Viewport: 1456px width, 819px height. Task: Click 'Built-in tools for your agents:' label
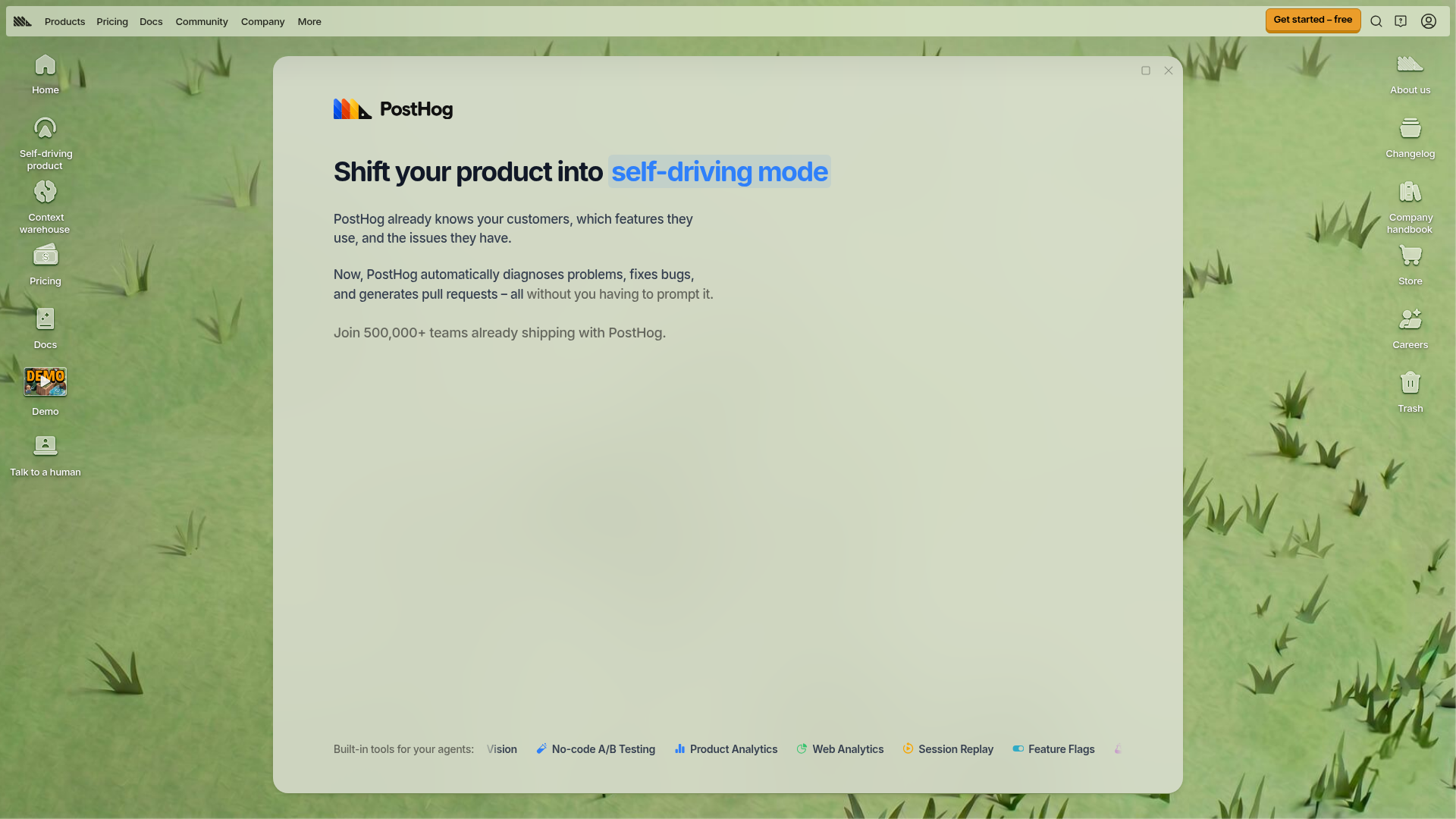pyautogui.click(x=403, y=749)
